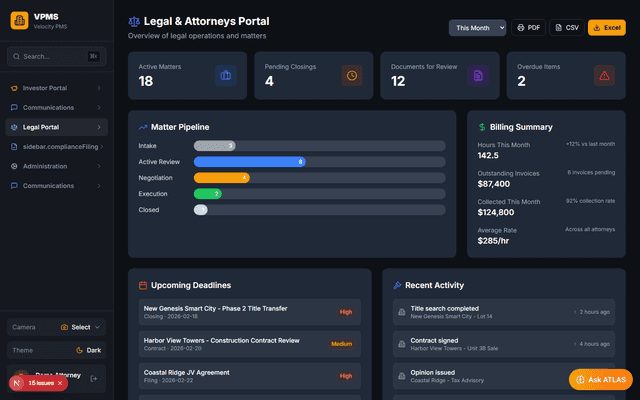Image resolution: width=640 pixels, height=400 pixels.
Task: Expand the first Communications chevron
Action: pyautogui.click(x=99, y=108)
